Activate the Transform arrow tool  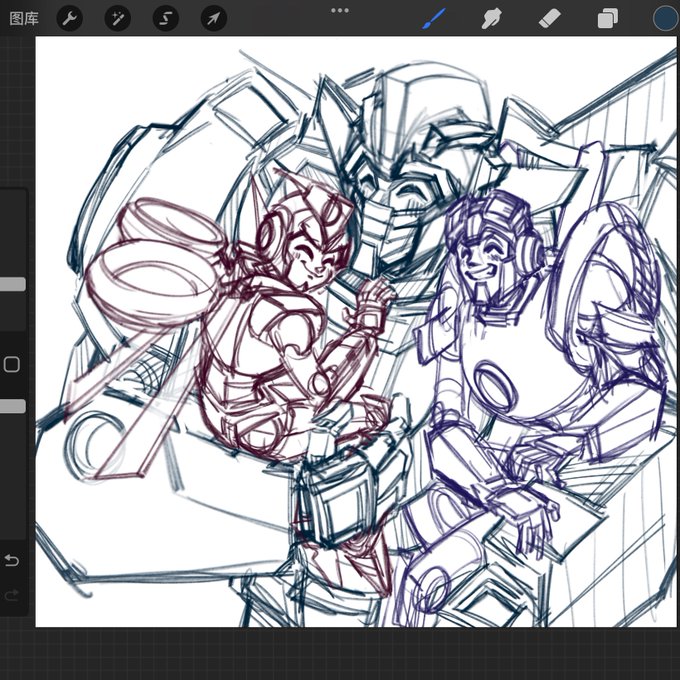pos(214,19)
